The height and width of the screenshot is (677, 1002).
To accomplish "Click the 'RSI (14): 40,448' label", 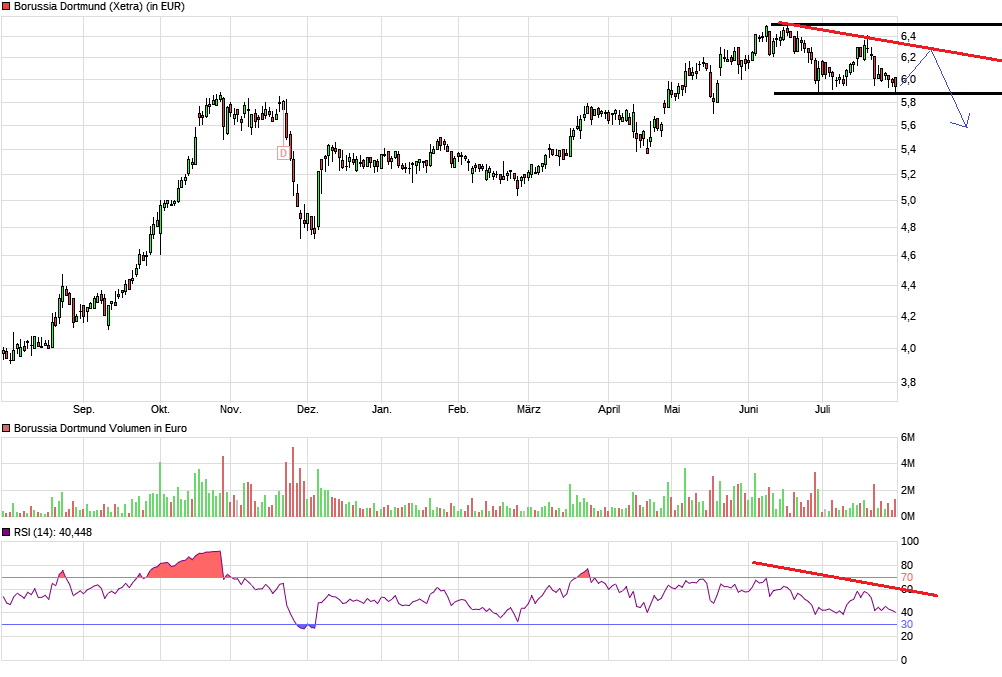I will (x=53, y=532).
